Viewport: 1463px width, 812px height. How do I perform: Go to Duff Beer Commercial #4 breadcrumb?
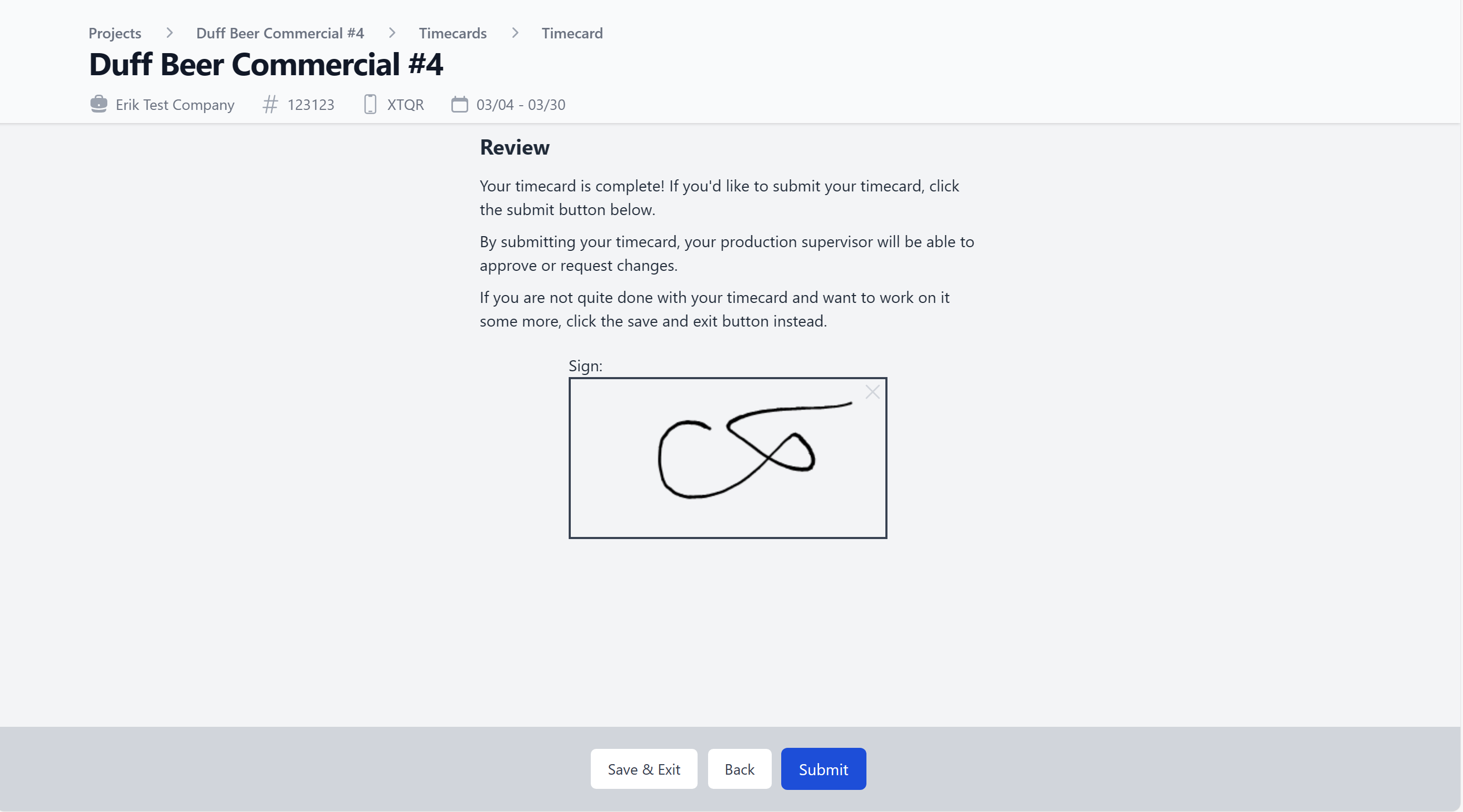(280, 33)
